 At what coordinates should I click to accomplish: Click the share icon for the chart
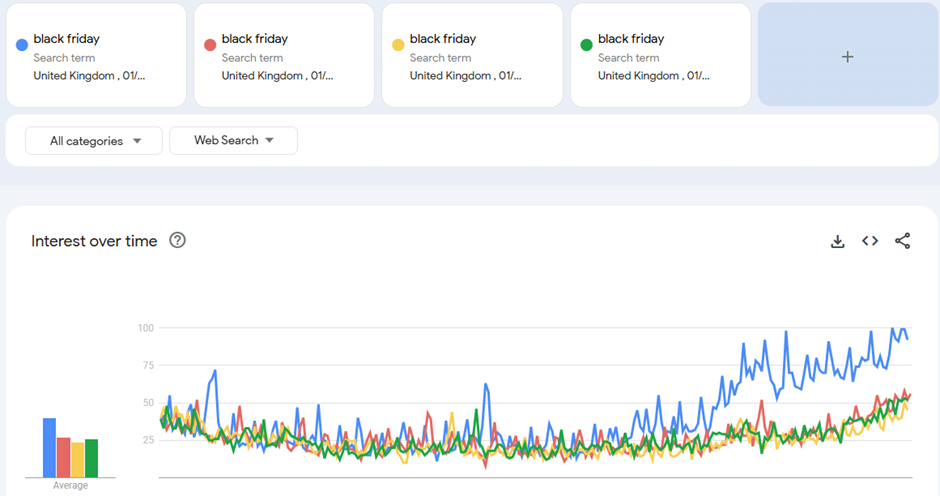pyautogui.click(x=902, y=241)
